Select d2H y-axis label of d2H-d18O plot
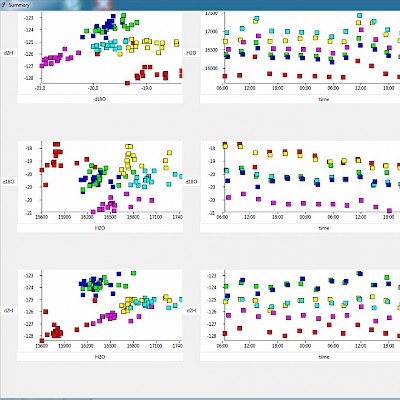The width and height of the screenshot is (400, 400). tap(8, 53)
